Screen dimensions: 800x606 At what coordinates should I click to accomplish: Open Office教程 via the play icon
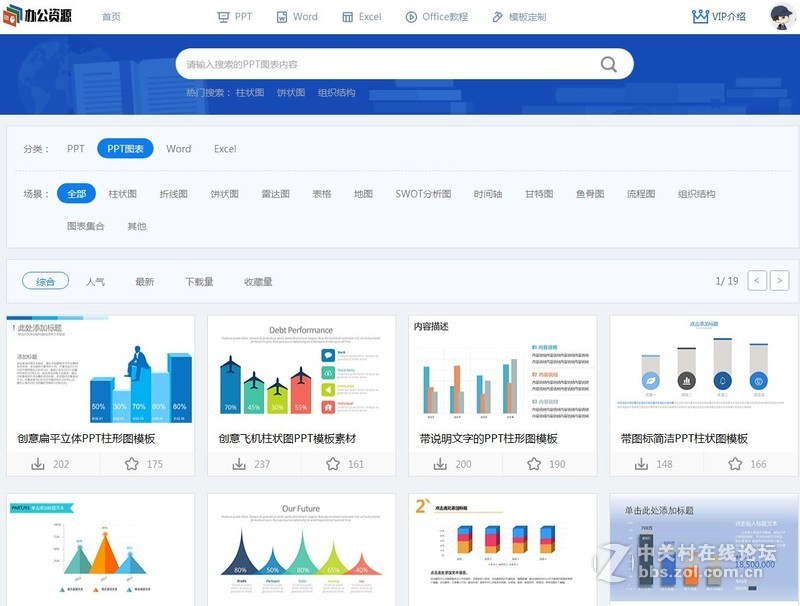click(x=410, y=16)
